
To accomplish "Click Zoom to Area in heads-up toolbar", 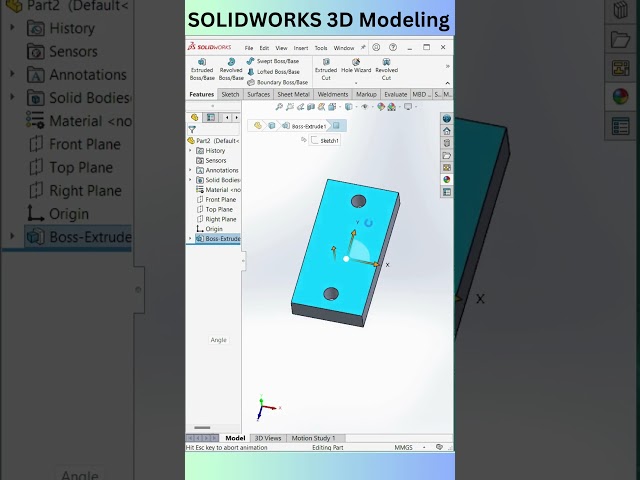I will [290, 107].
